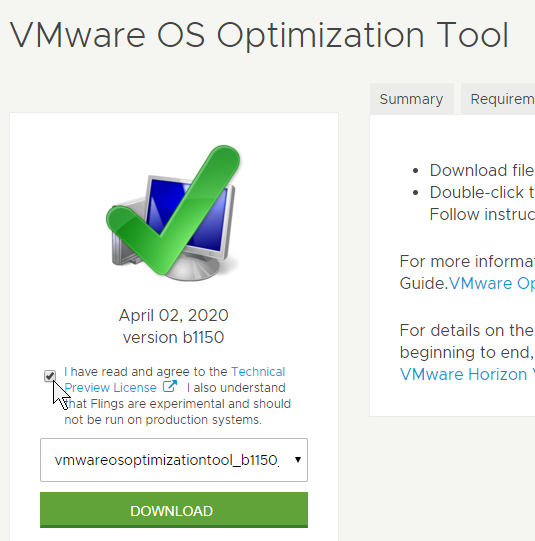Switch to the Summary tab
The image size is (535, 541).
[x=412, y=99]
